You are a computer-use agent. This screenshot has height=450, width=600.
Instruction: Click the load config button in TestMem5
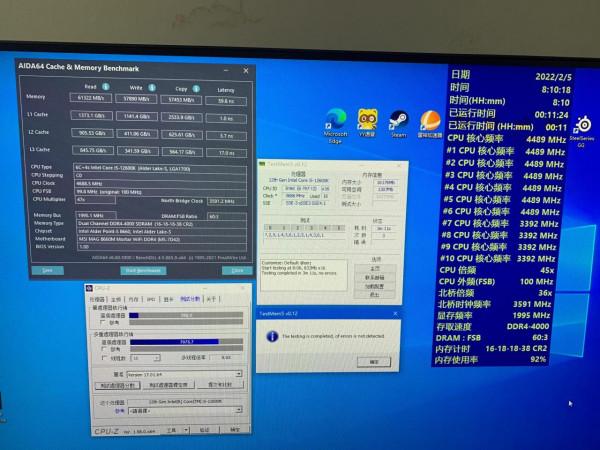click(x=375, y=286)
